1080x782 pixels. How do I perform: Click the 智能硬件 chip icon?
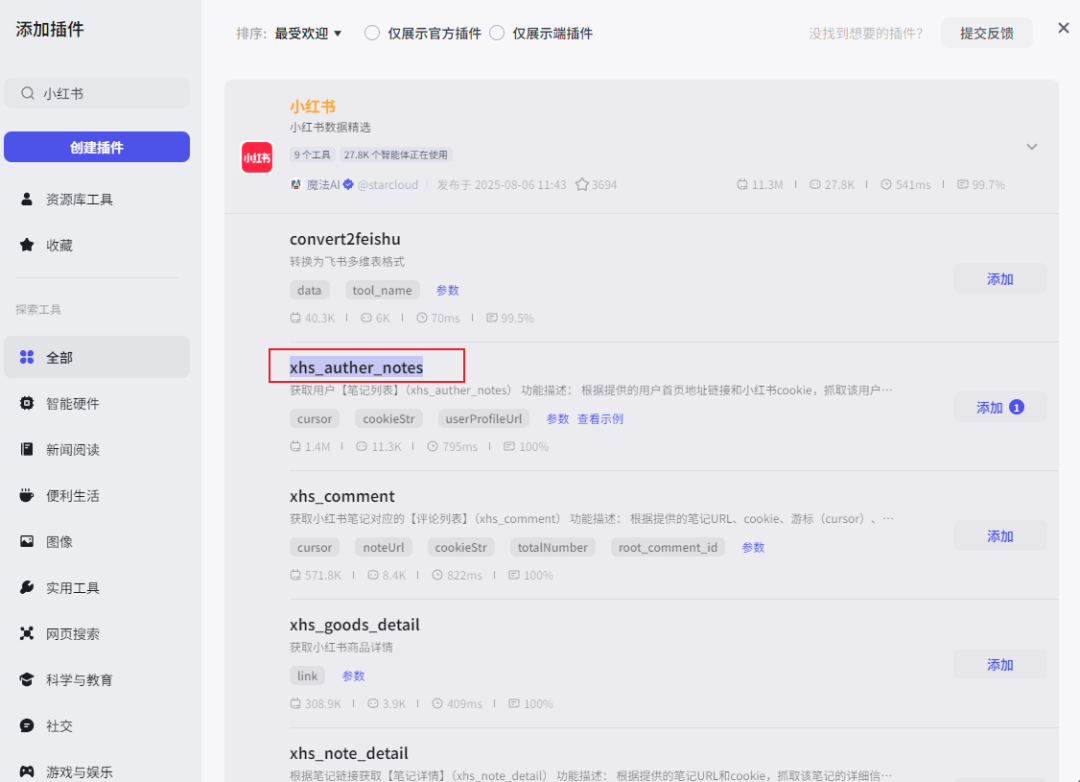point(27,403)
